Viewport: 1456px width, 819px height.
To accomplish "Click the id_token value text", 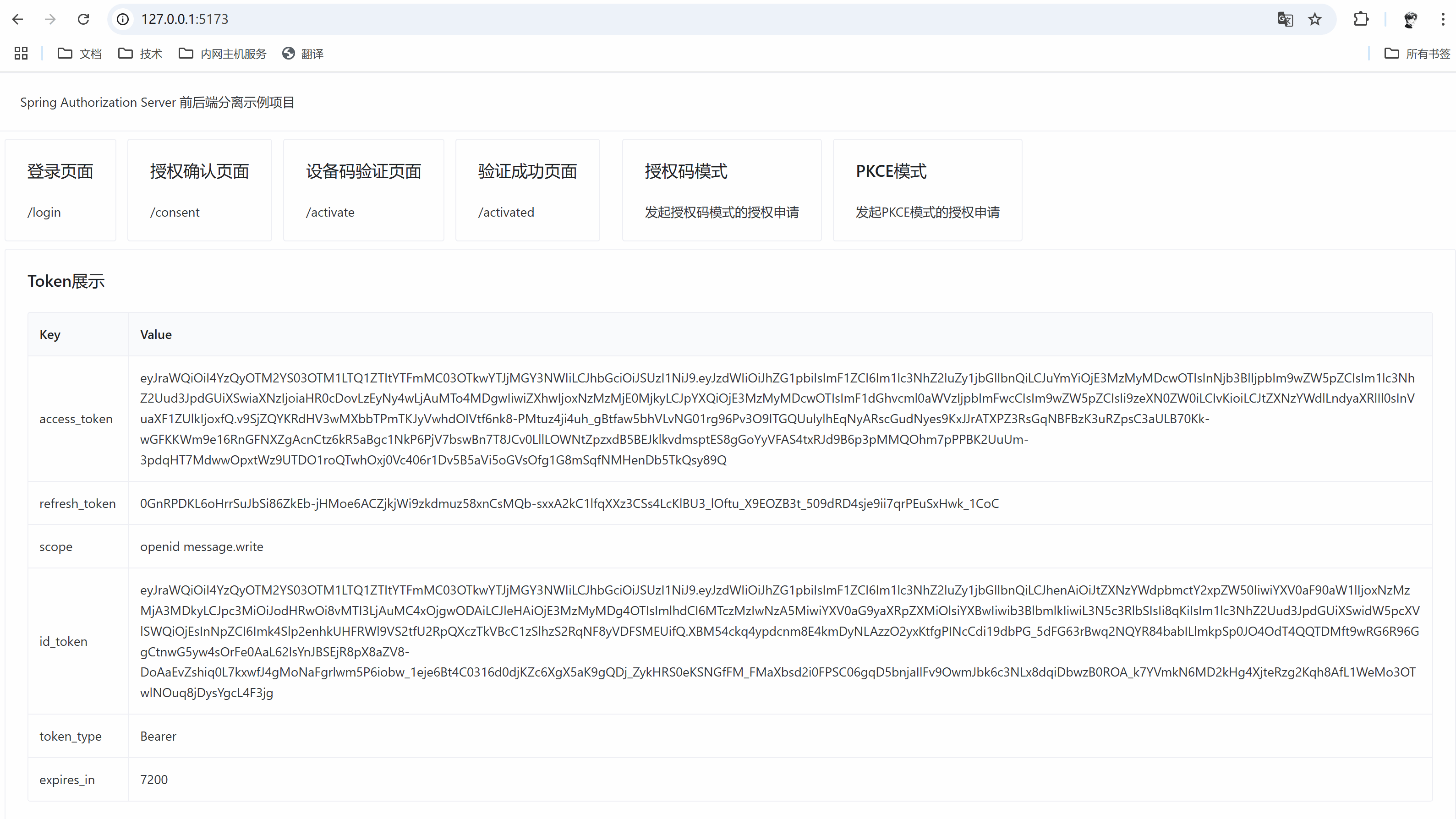I will (x=780, y=641).
